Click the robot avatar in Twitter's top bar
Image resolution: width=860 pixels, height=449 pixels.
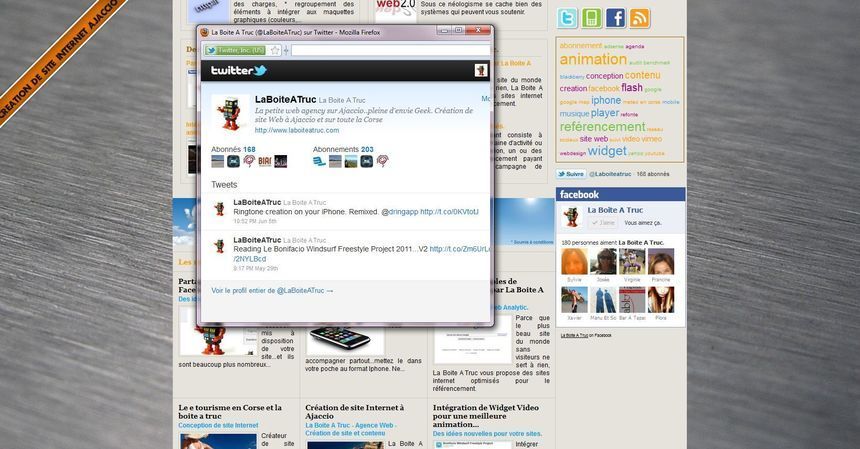click(x=480, y=71)
